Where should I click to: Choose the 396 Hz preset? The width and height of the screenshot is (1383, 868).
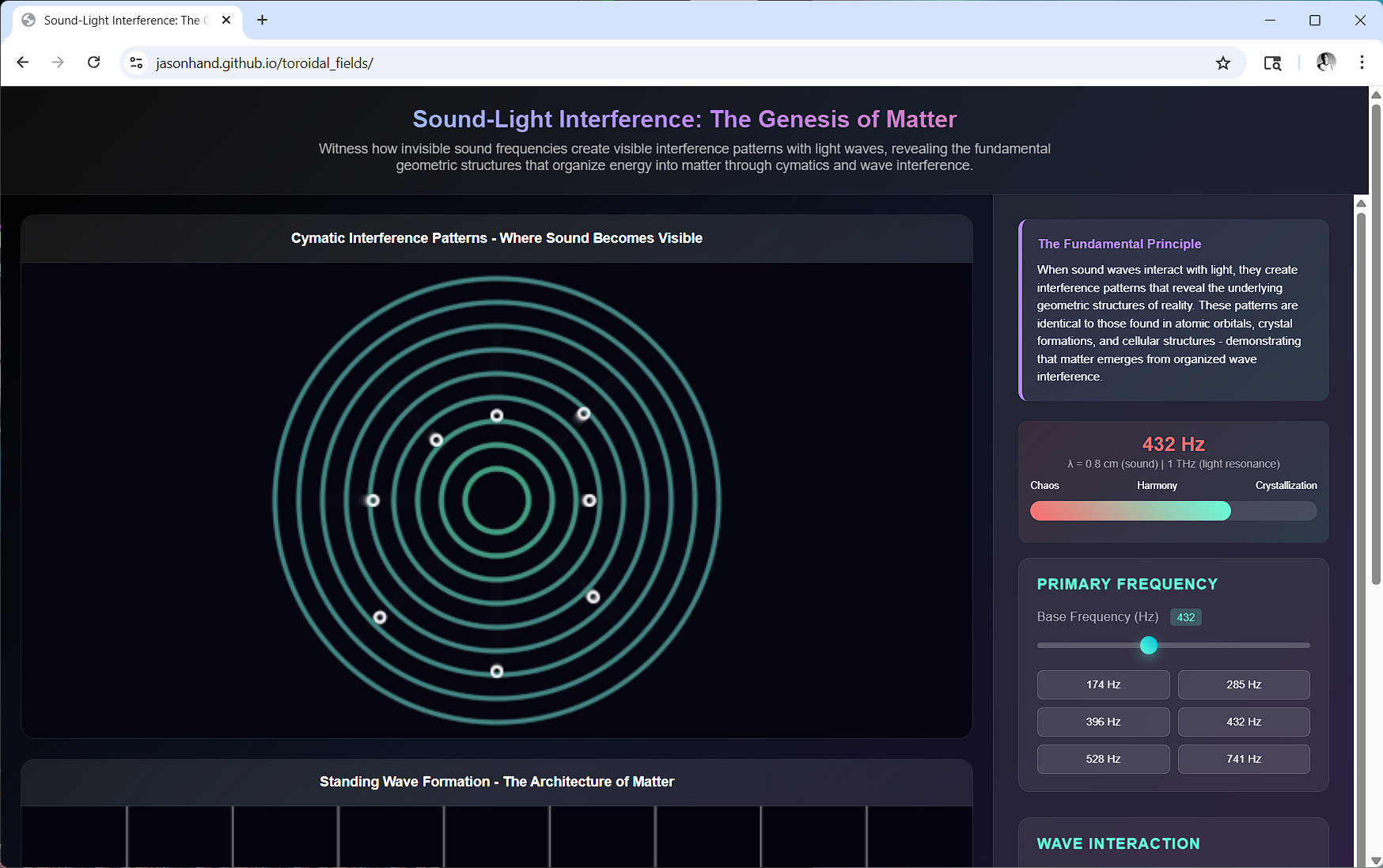click(1103, 722)
